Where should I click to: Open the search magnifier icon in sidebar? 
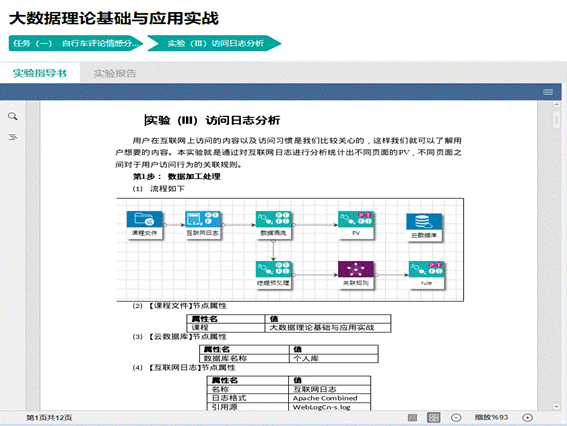pyautogui.click(x=13, y=116)
